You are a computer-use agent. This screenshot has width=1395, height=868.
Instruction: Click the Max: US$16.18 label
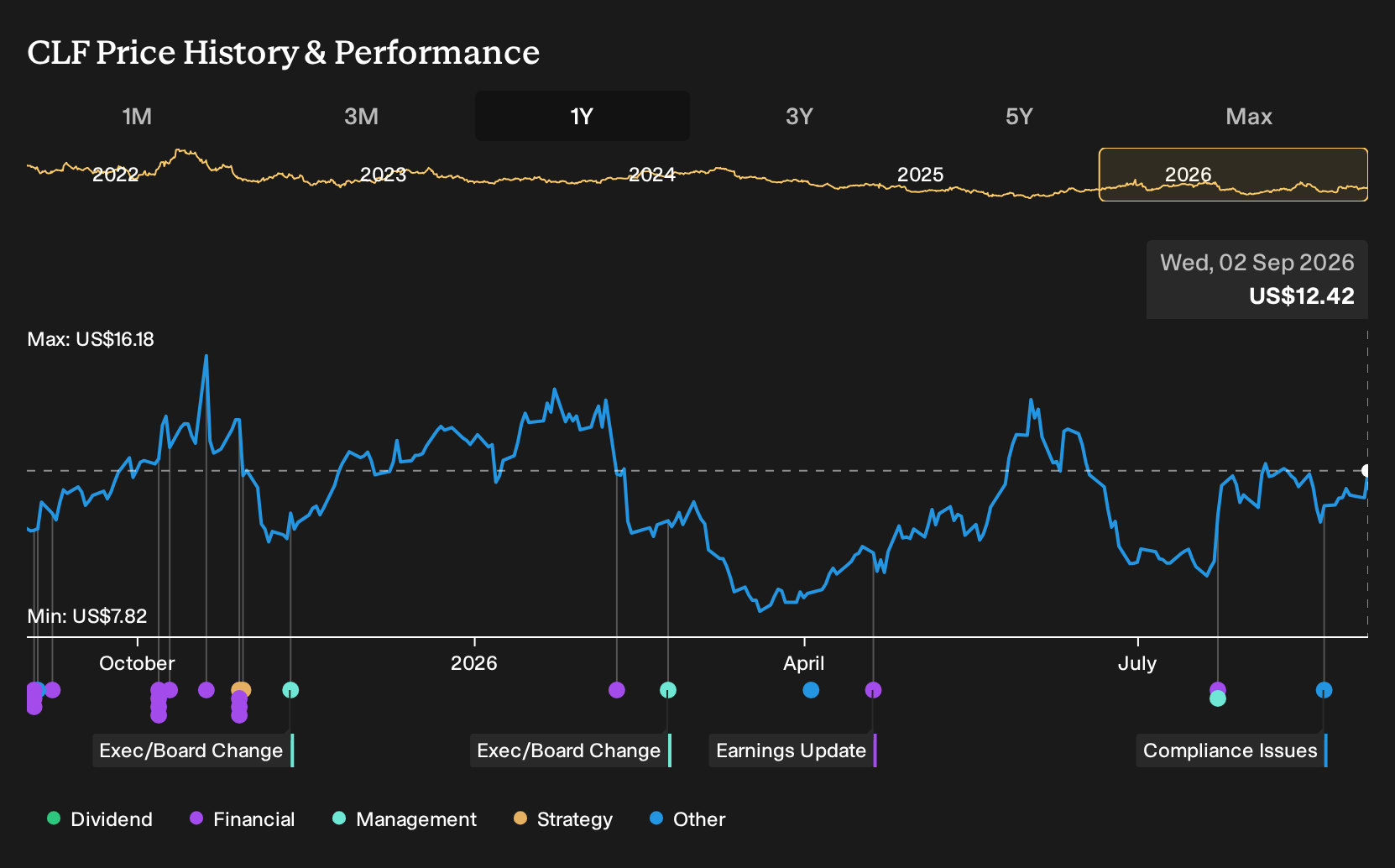pos(91,339)
